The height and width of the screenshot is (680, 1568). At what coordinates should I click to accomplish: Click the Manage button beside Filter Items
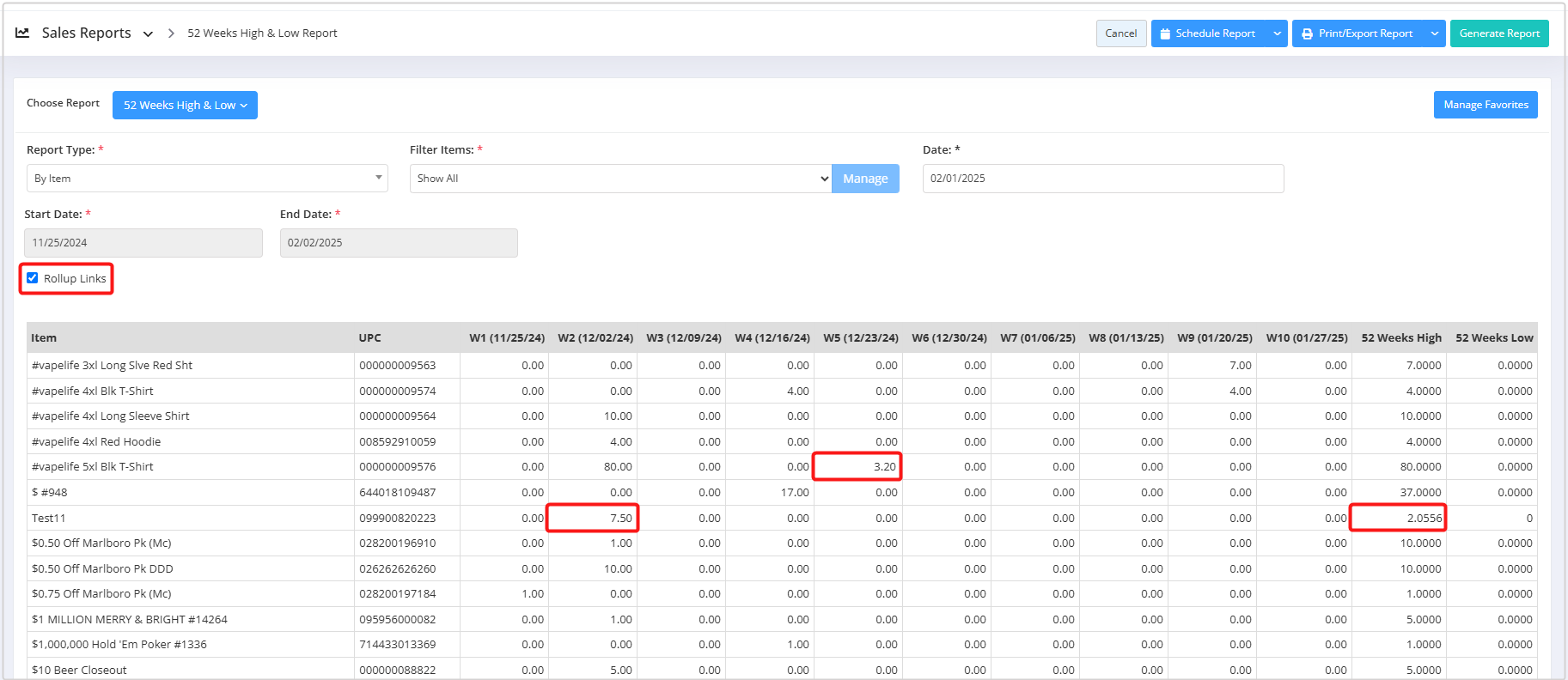[864, 179]
